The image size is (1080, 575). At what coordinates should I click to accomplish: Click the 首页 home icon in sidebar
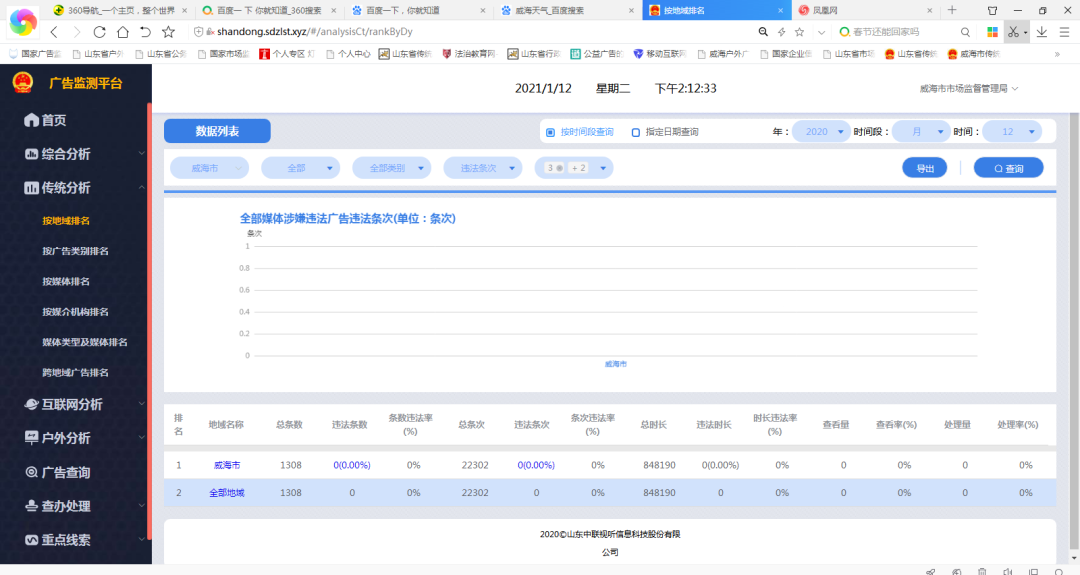tap(31, 120)
